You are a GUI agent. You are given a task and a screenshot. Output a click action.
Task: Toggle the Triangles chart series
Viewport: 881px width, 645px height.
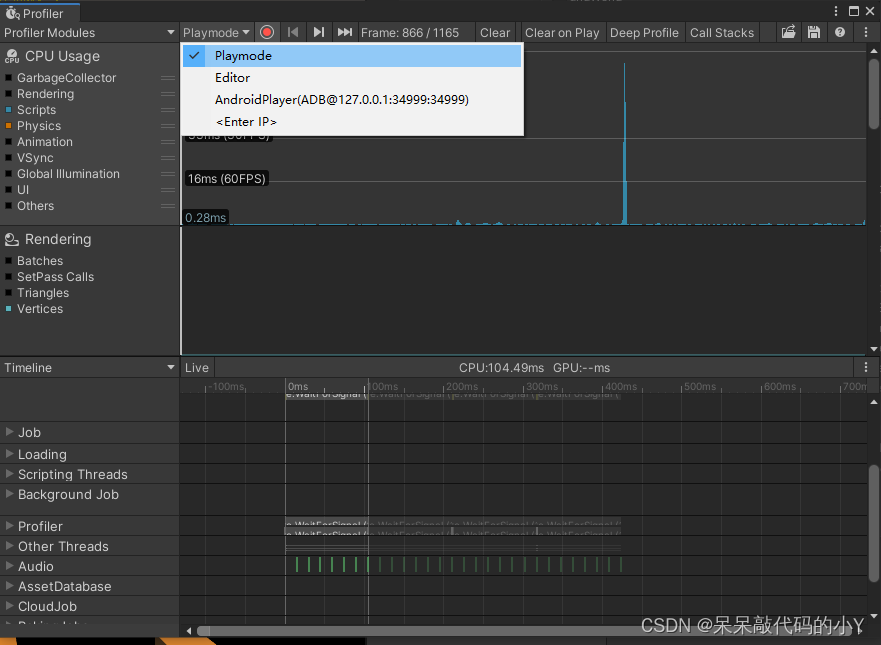click(x=8, y=293)
